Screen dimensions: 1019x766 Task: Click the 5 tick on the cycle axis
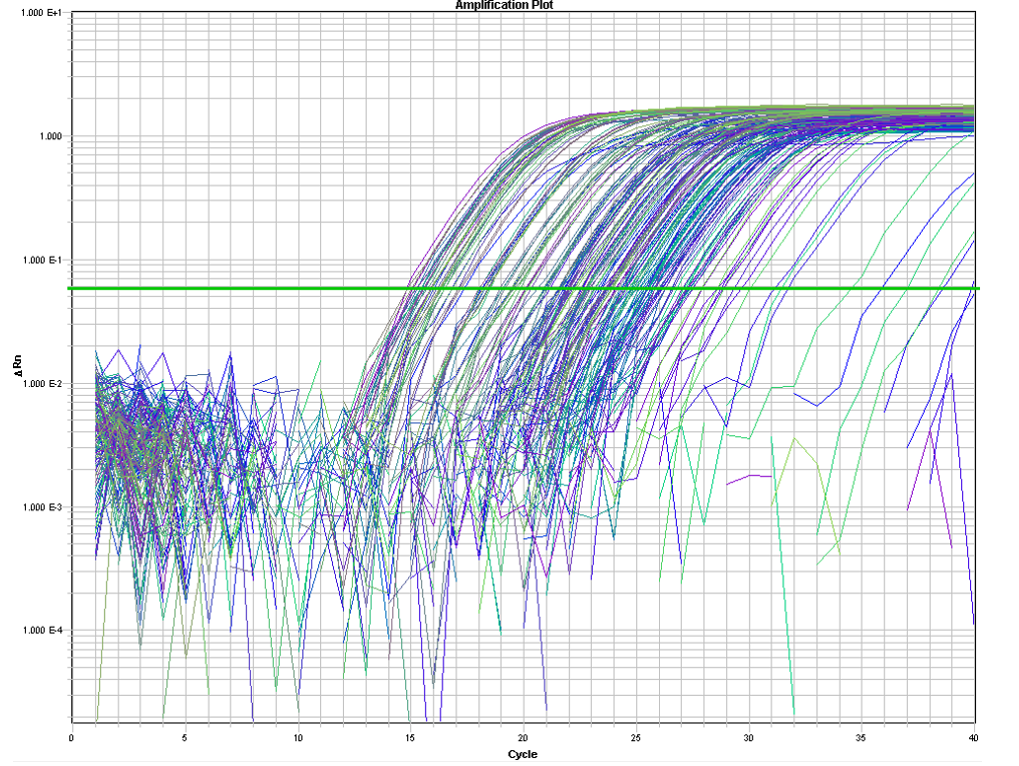coord(184,738)
